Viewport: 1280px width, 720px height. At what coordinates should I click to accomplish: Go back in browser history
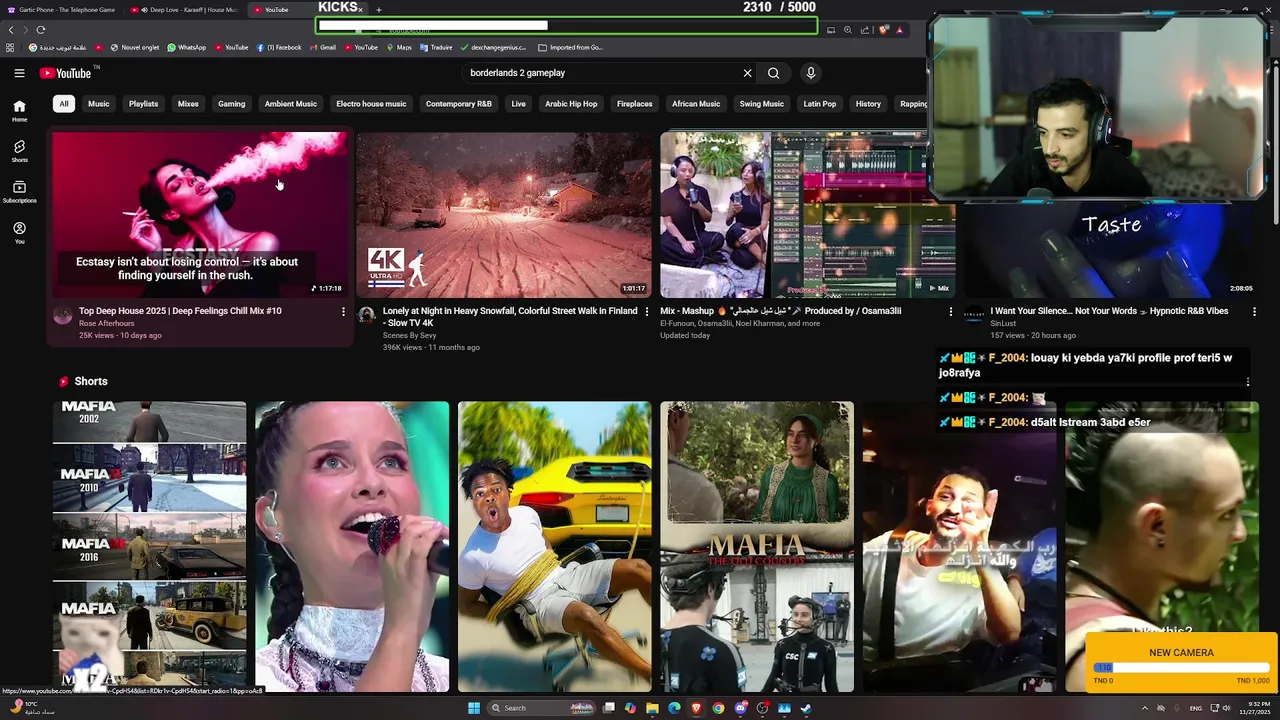coord(11,30)
